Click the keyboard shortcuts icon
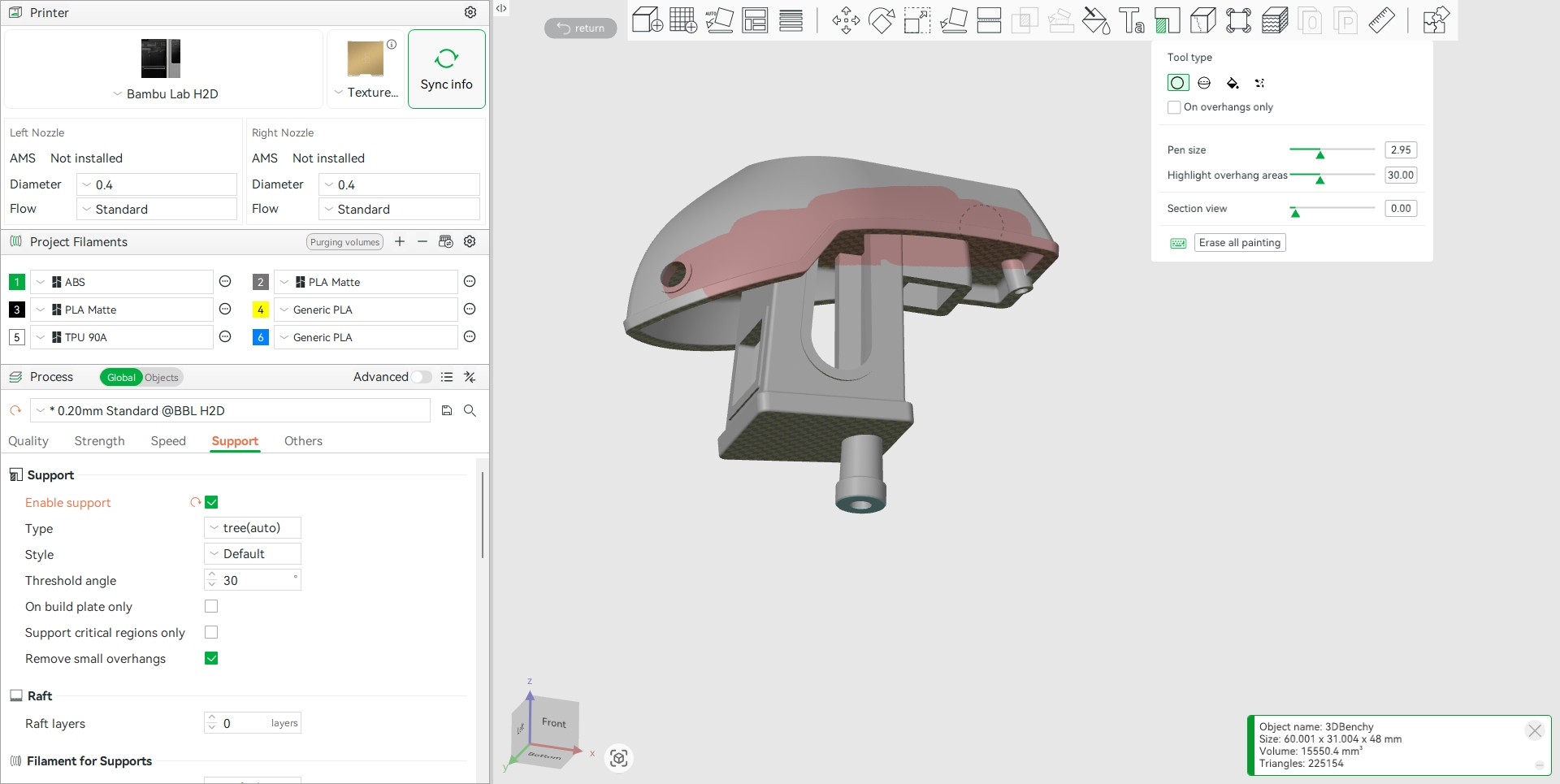Image resolution: width=1560 pixels, height=784 pixels. (x=1178, y=243)
